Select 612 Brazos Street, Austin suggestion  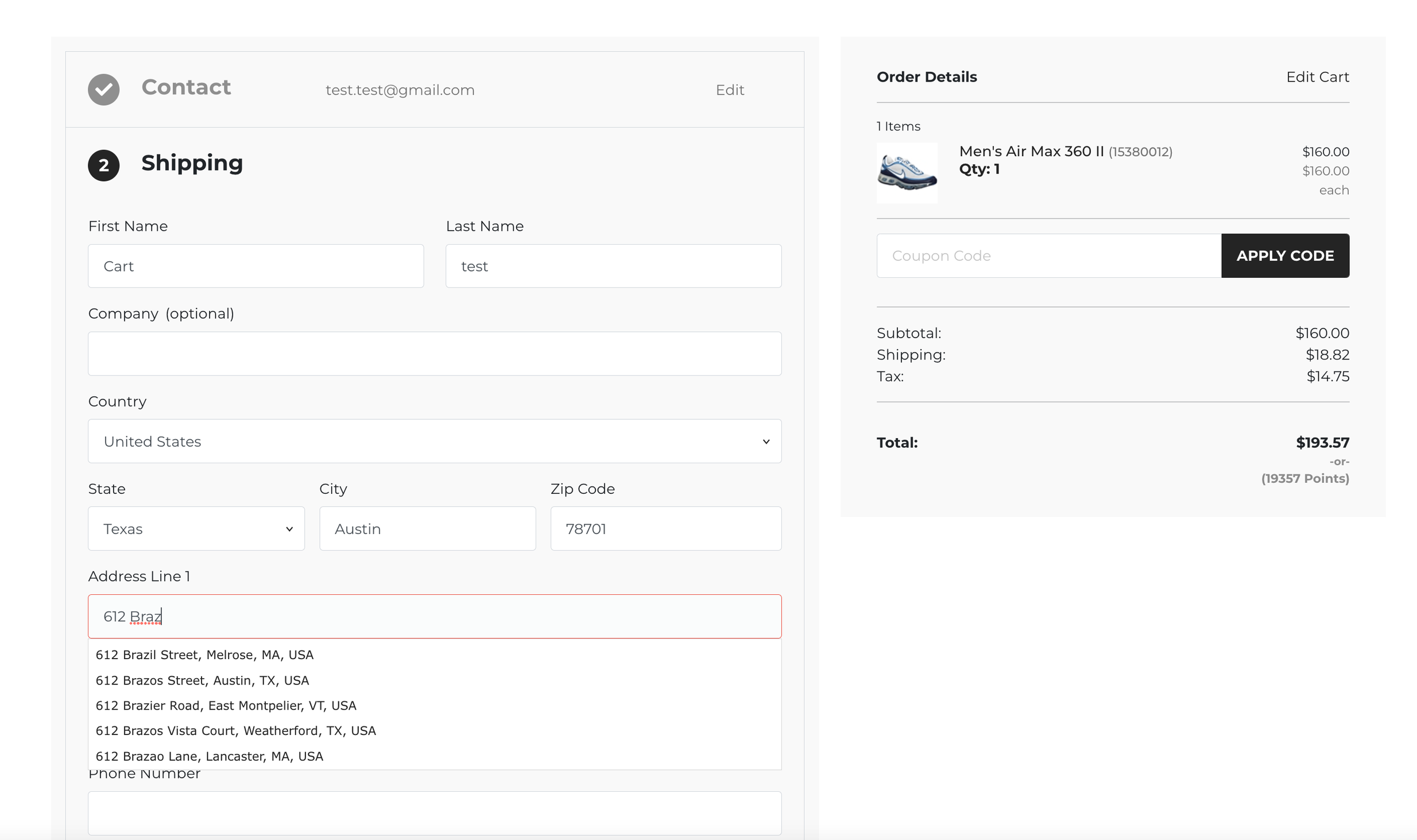(202, 680)
